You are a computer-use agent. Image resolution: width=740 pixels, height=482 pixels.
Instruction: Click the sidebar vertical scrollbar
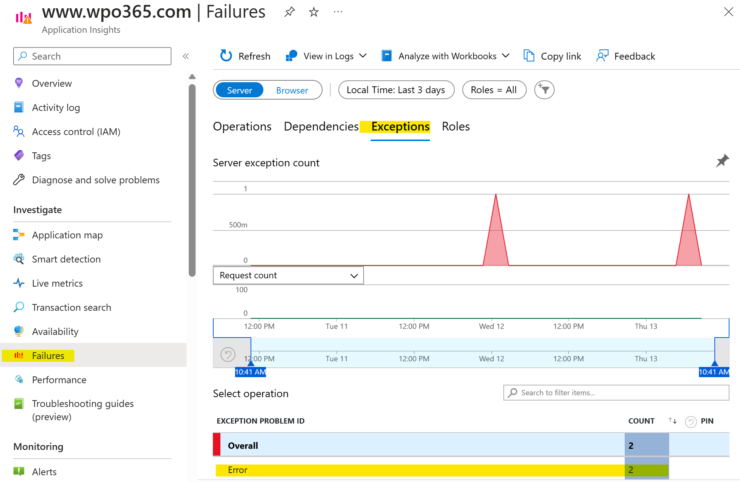(192, 179)
